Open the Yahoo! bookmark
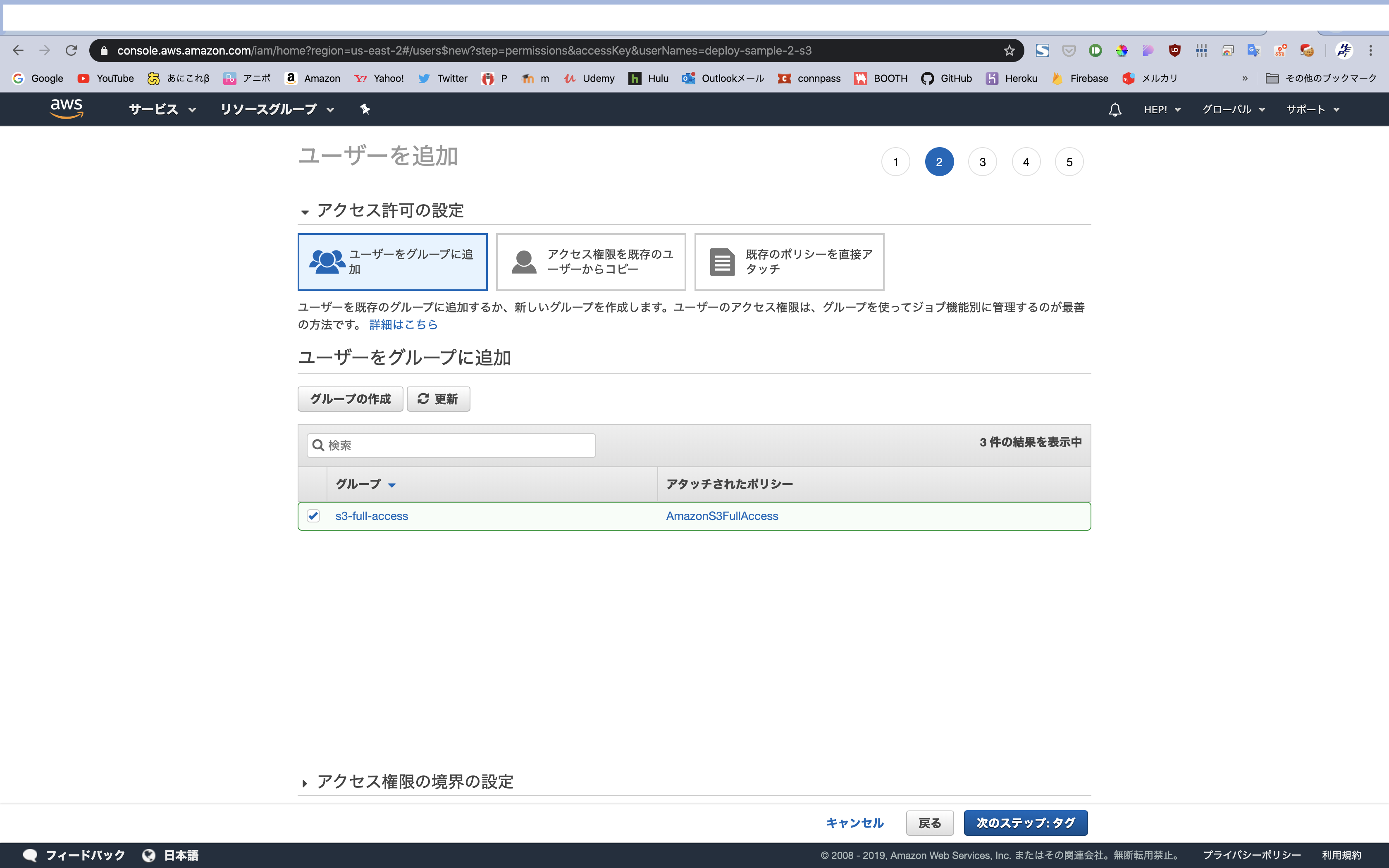This screenshot has height=868, width=1389. coord(379,78)
